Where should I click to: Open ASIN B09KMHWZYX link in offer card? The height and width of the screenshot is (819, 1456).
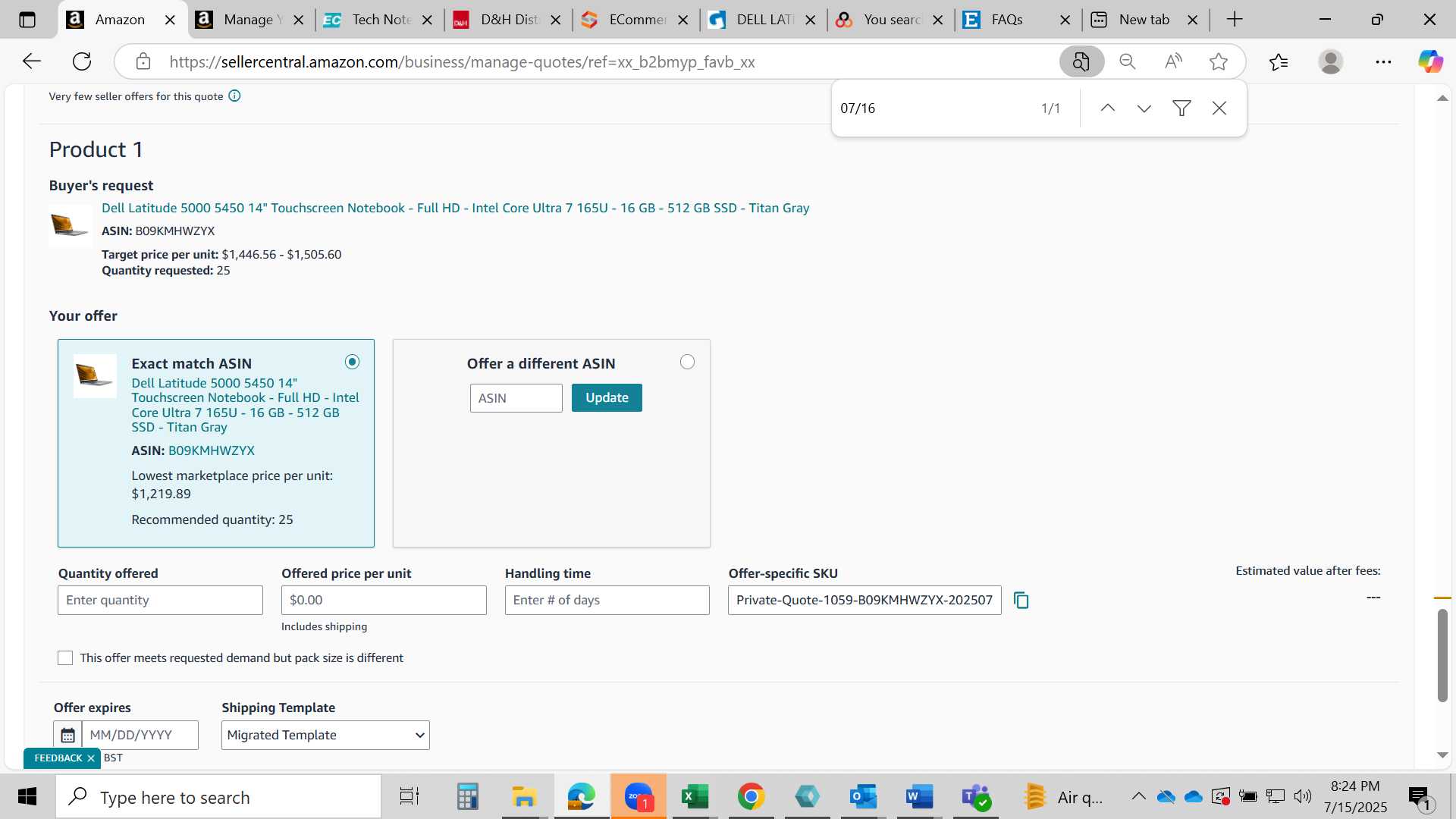[212, 450]
